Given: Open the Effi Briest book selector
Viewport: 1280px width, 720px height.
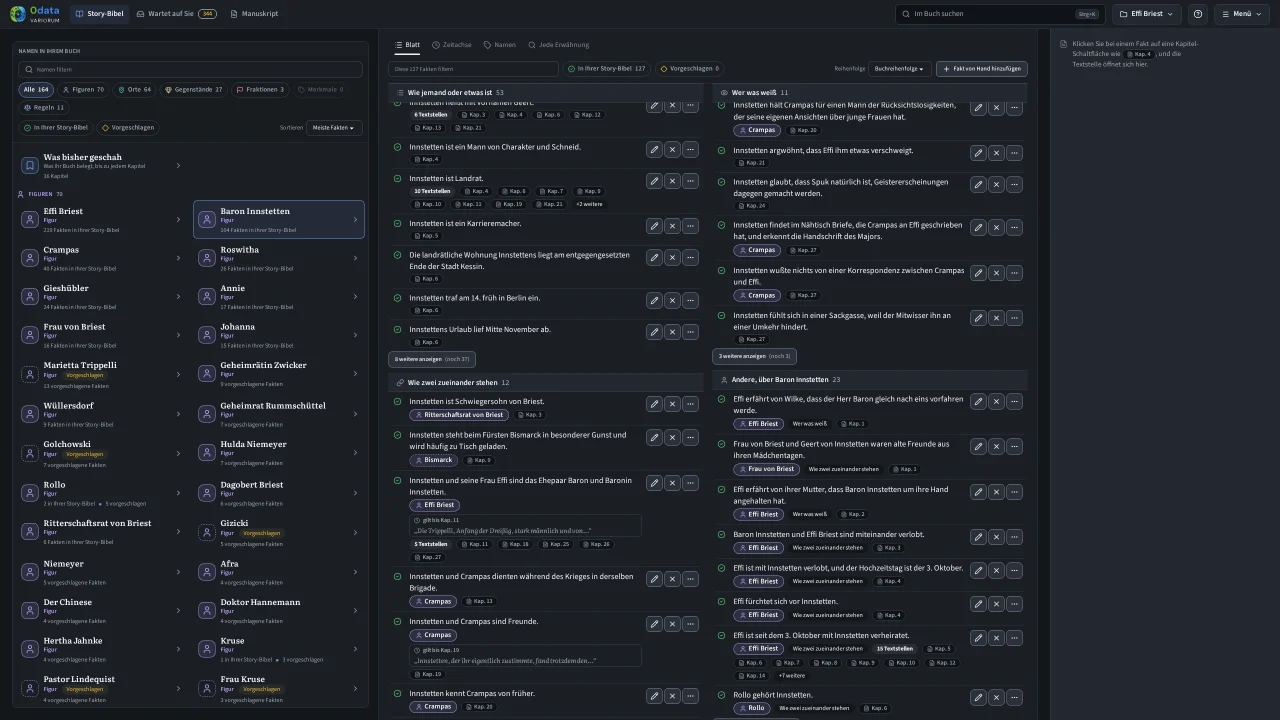Looking at the screenshot, I should [x=1148, y=14].
